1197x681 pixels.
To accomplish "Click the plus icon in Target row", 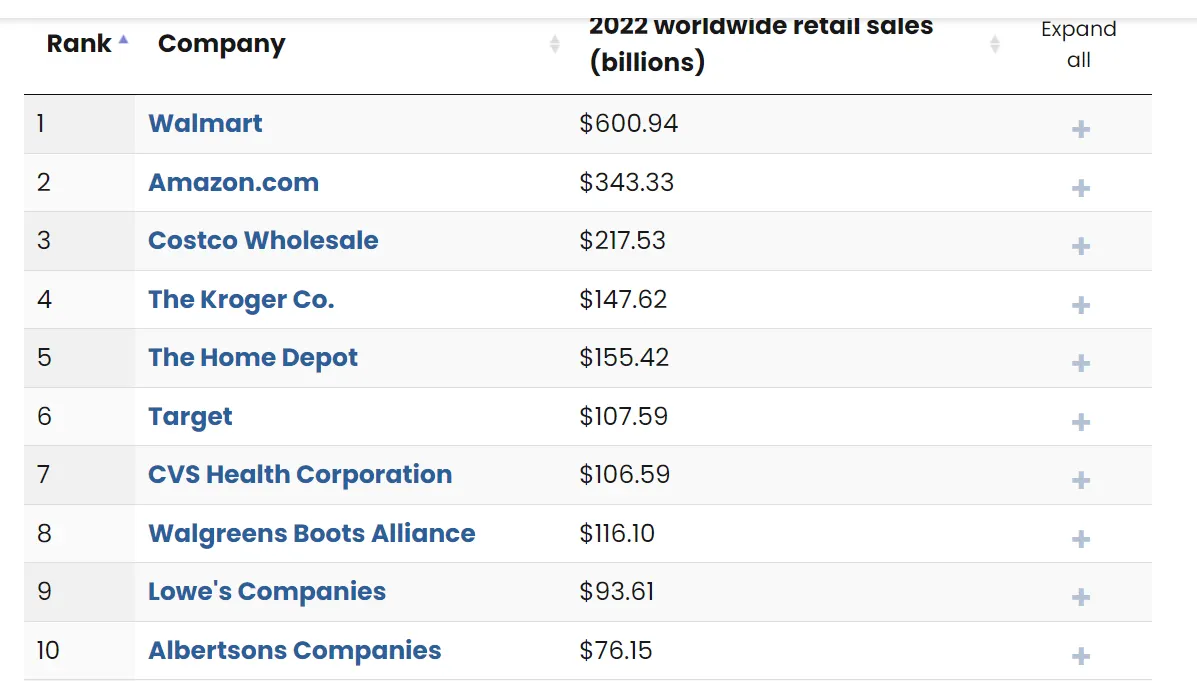I will pyautogui.click(x=1080, y=422).
